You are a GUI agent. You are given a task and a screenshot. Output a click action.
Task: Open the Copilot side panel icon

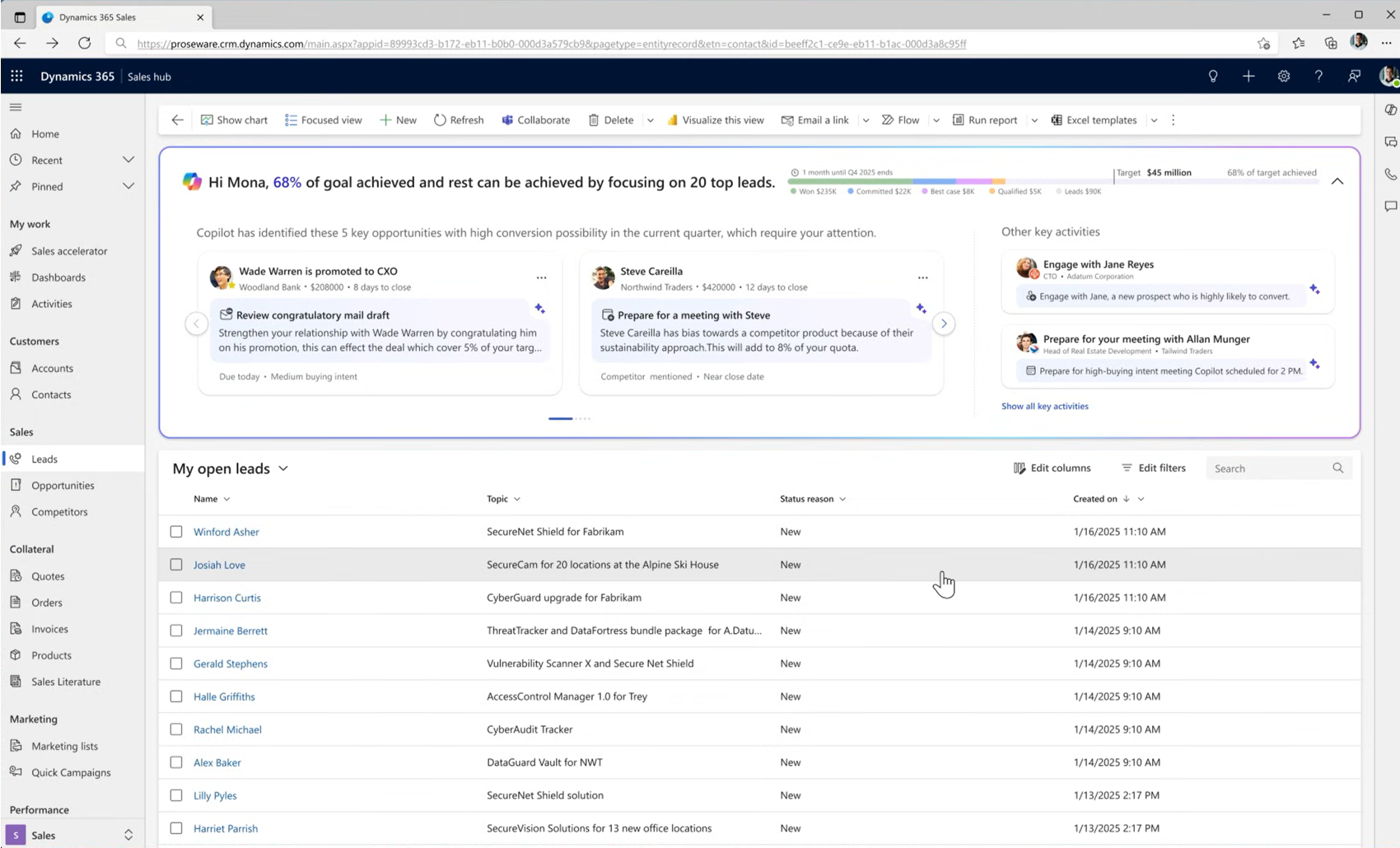click(1390, 109)
